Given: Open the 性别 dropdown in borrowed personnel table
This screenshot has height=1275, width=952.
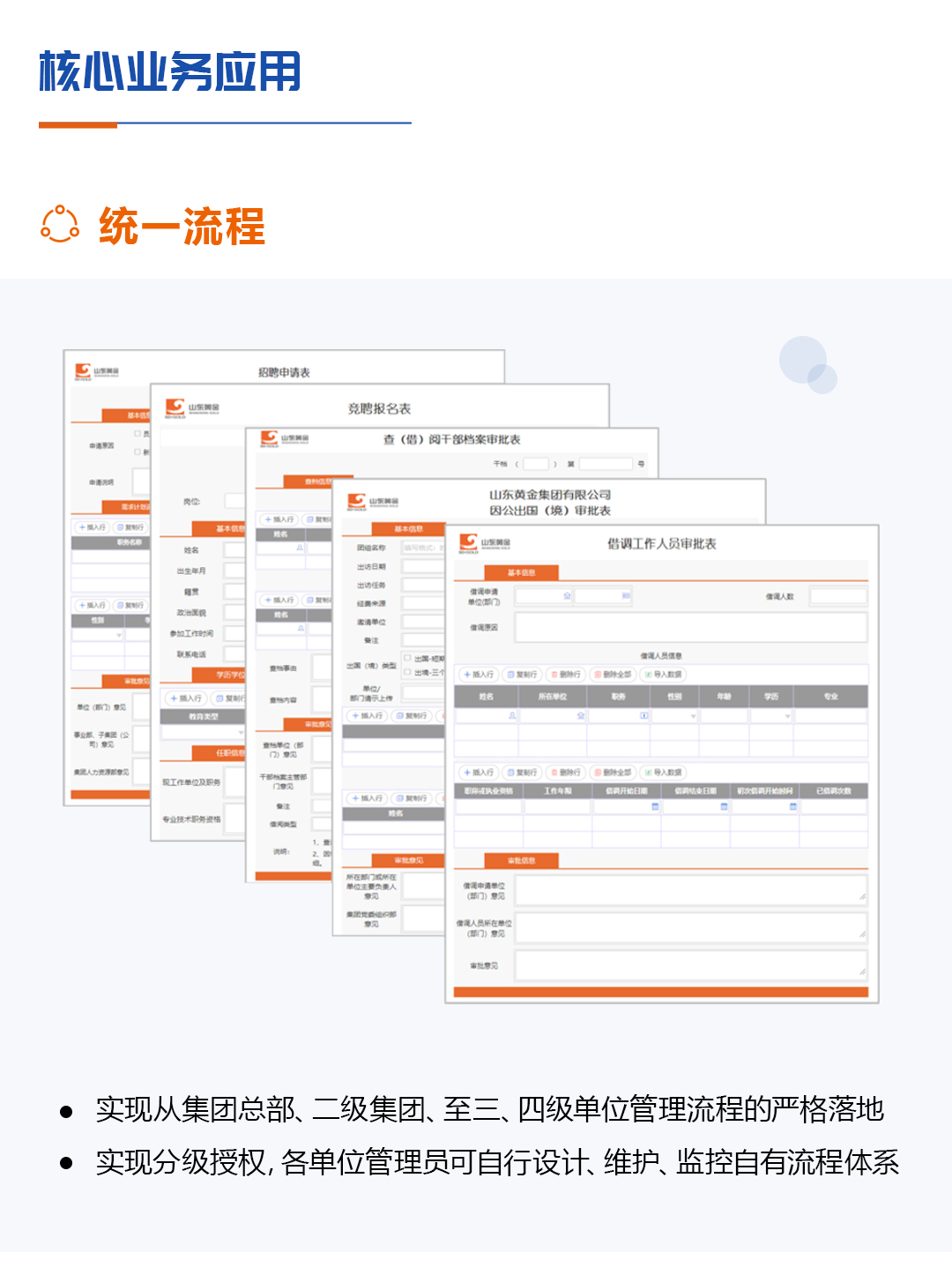Looking at the screenshot, I should (x=692, y=715).
